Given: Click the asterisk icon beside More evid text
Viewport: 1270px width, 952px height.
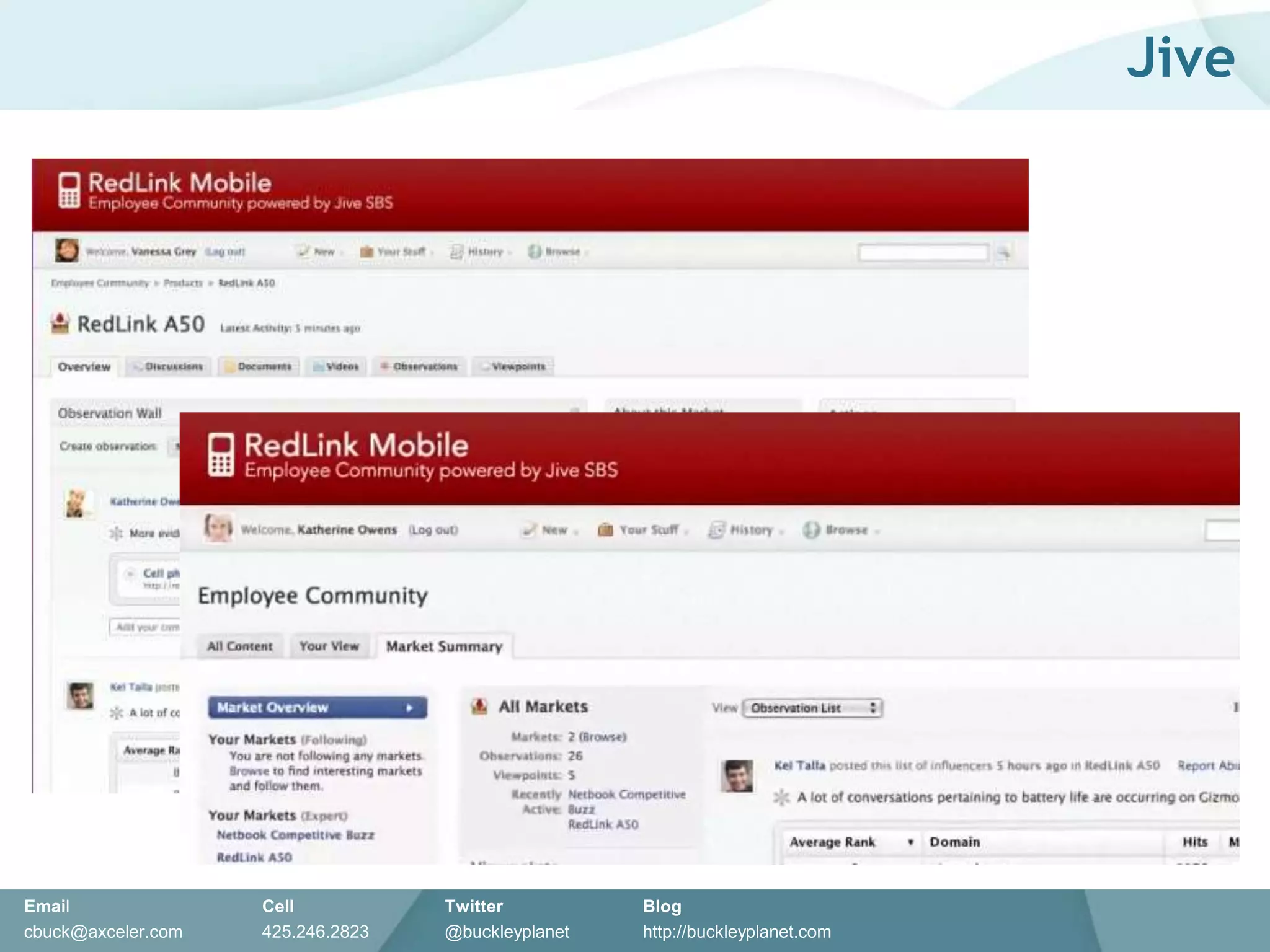Looking at the screenshot, I should click(x=116, y=533).
